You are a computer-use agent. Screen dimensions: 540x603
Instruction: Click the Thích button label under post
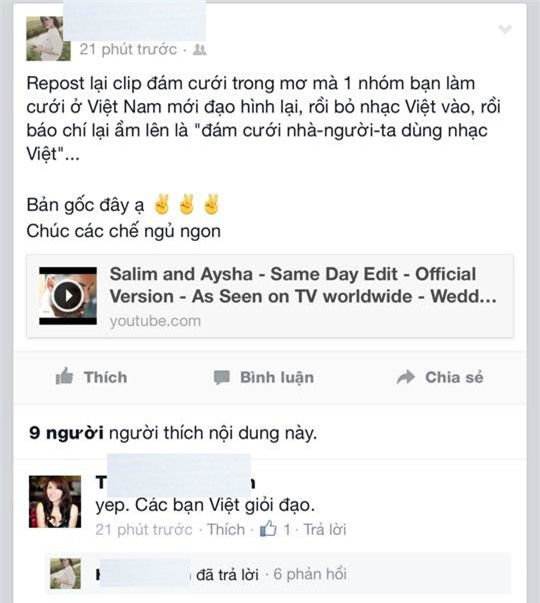[x=105, y=377]
